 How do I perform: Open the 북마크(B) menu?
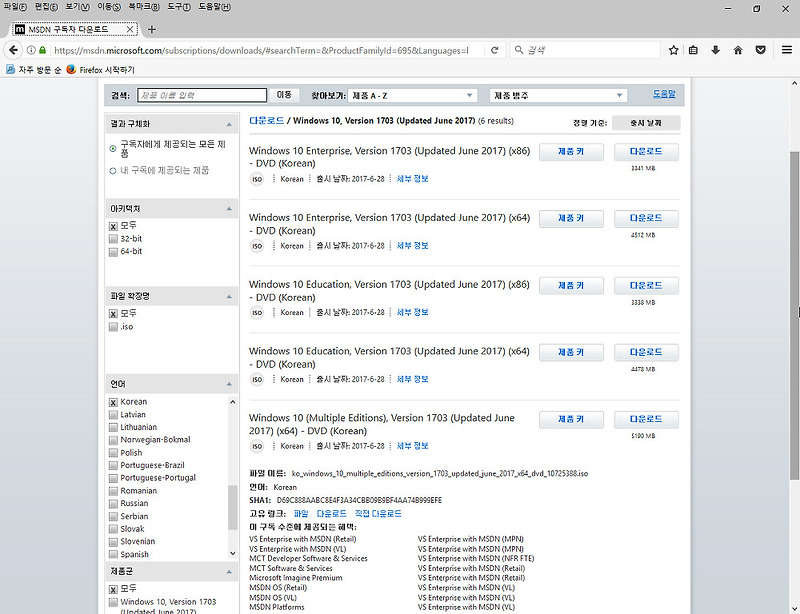[144, 7]
